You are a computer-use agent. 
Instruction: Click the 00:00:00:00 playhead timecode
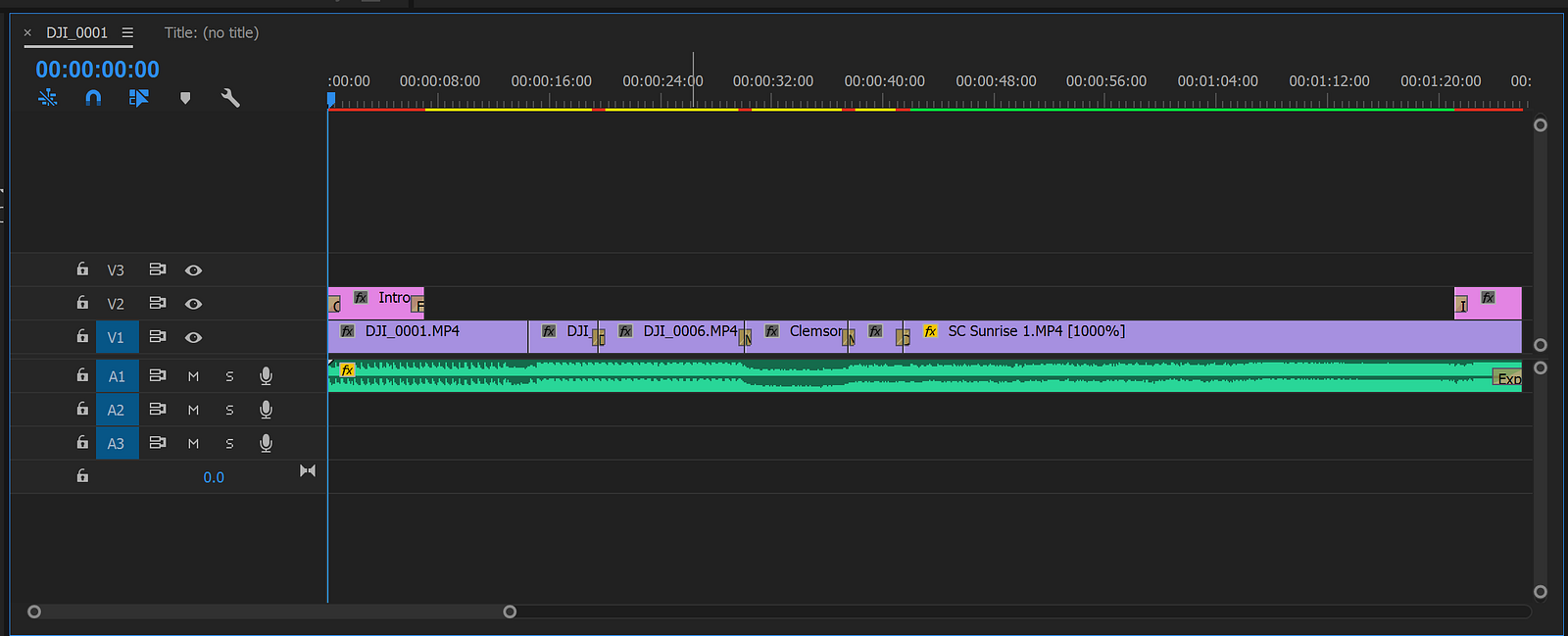[x=97, y=70]
